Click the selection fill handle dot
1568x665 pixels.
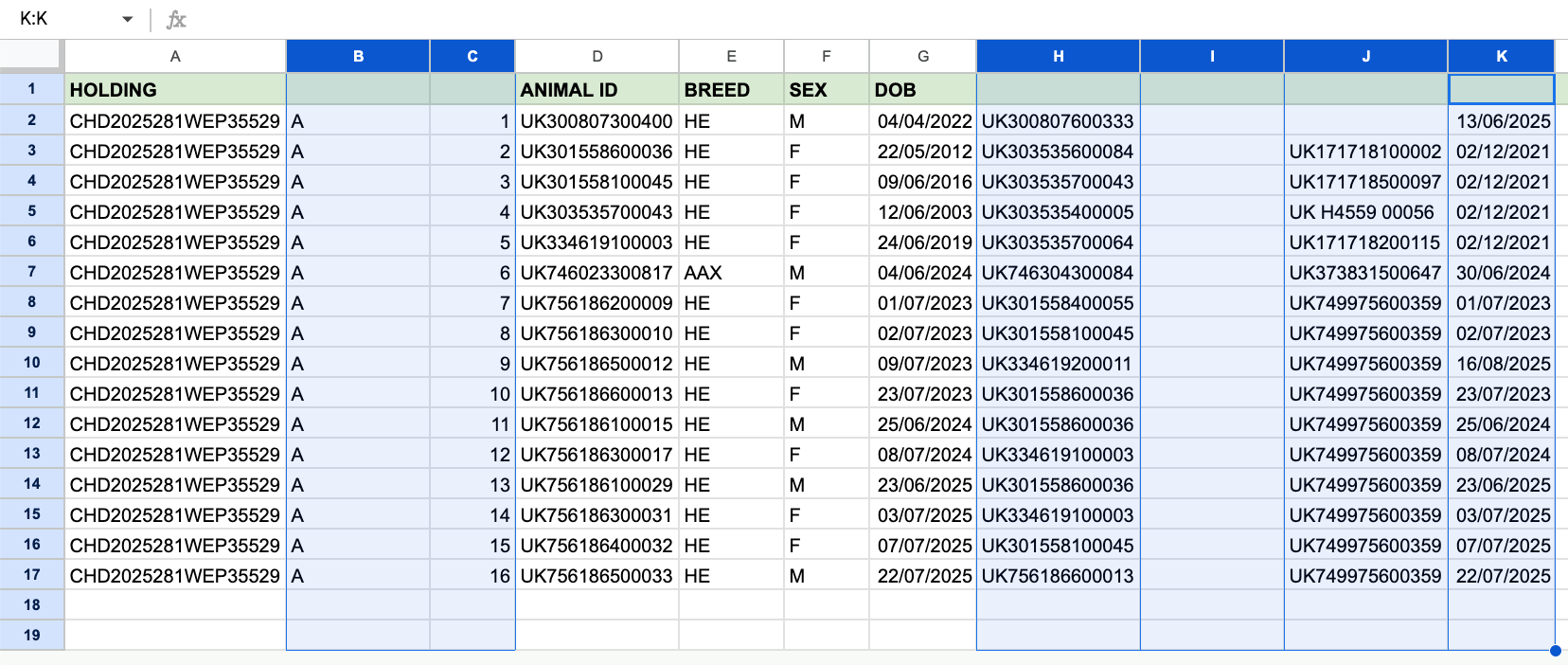click(x=1555, y=650)
